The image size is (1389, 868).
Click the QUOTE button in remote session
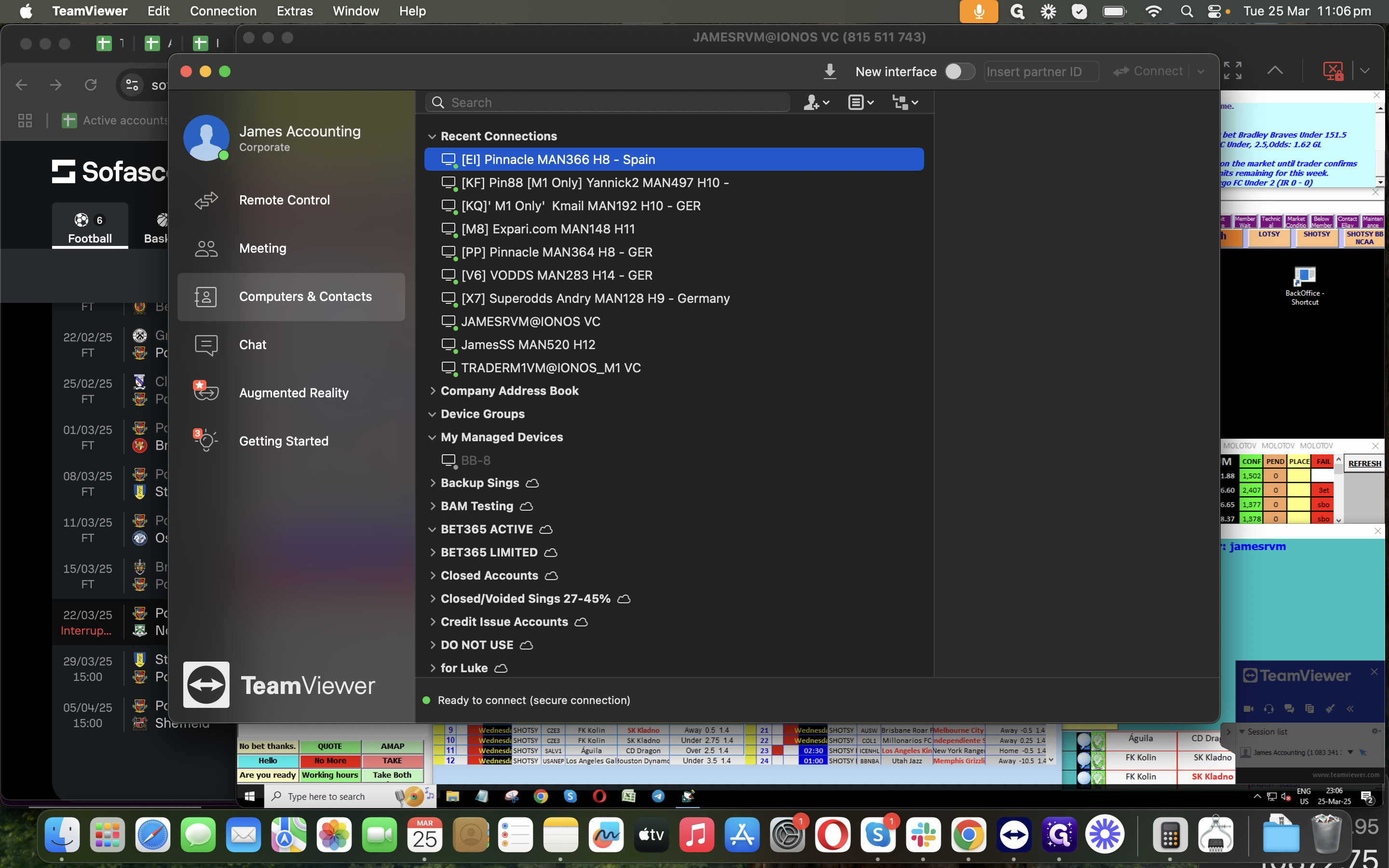[330, 746]
